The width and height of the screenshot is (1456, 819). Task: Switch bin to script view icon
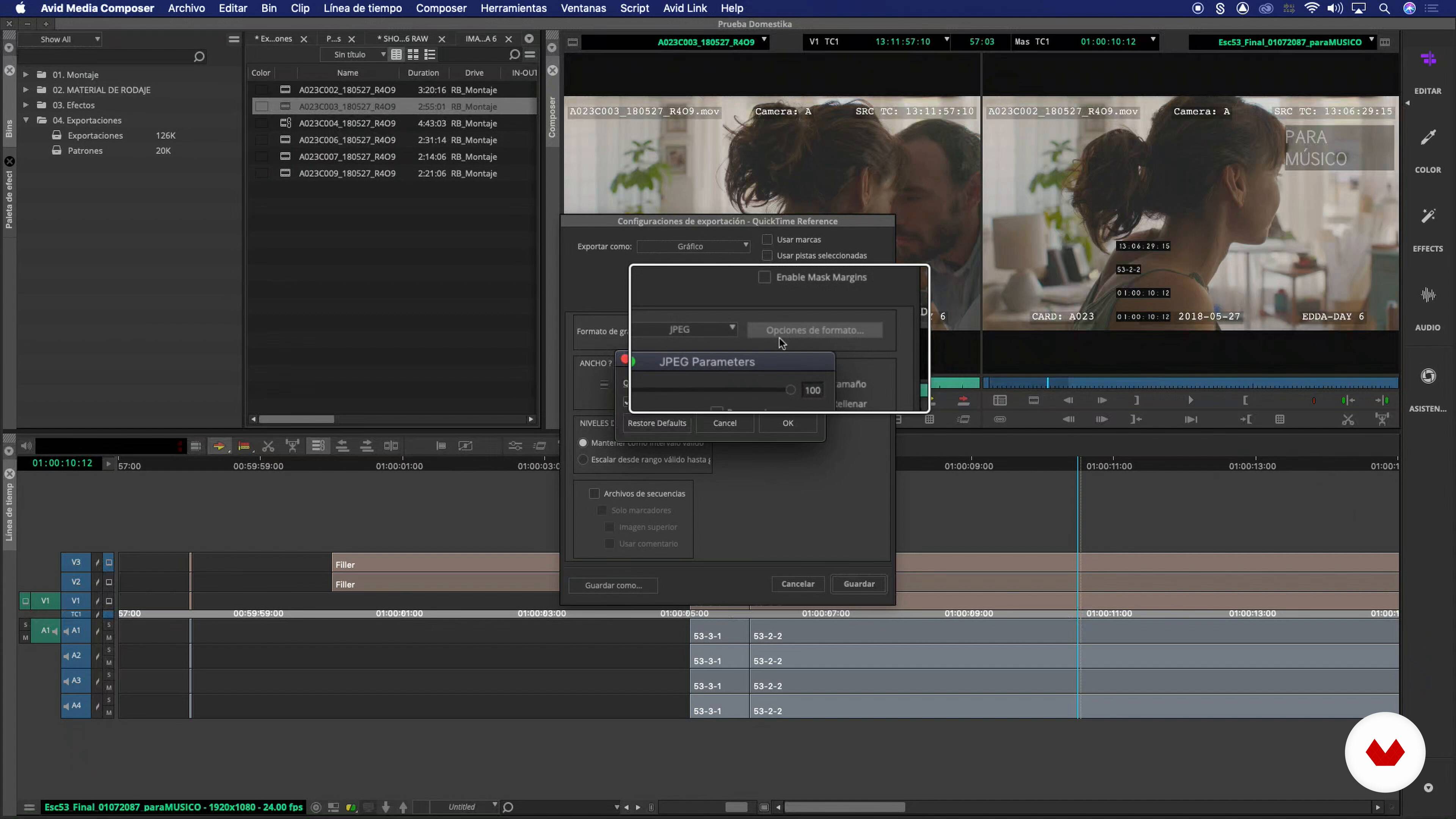coord(430,55)
